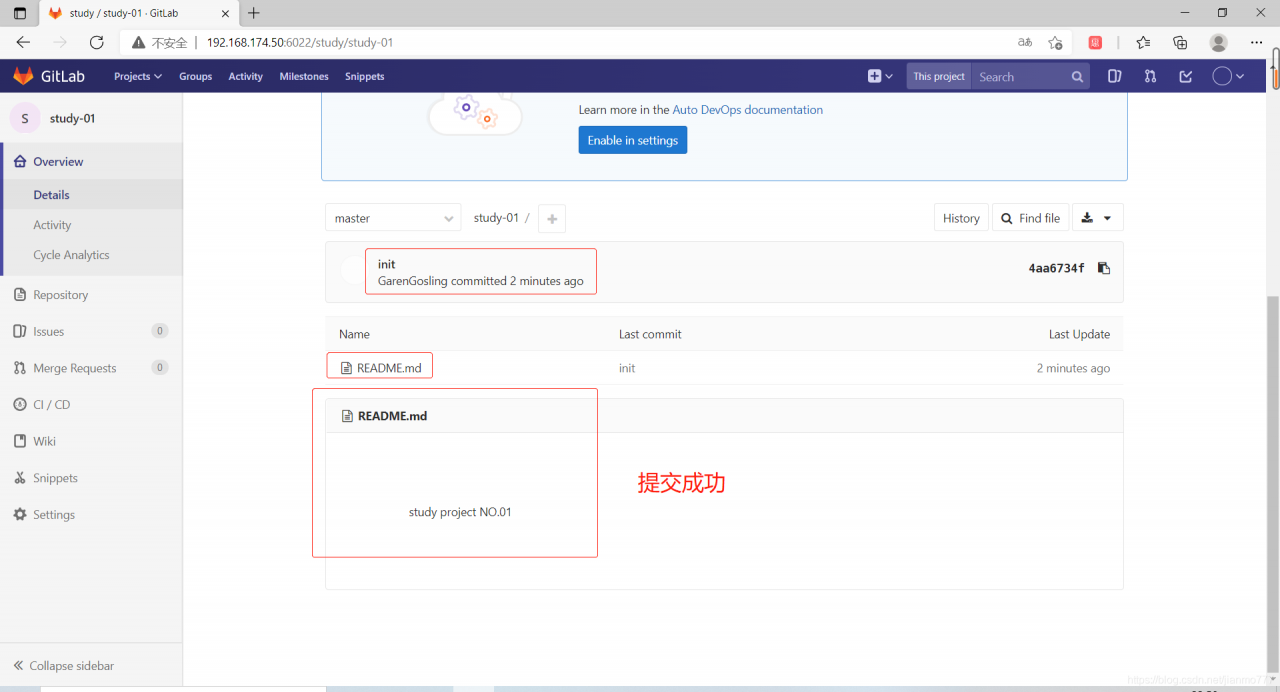Viewport: 1280px width, 692px height.
Task: Click the browser address bar URL
Action: point(300,43)
